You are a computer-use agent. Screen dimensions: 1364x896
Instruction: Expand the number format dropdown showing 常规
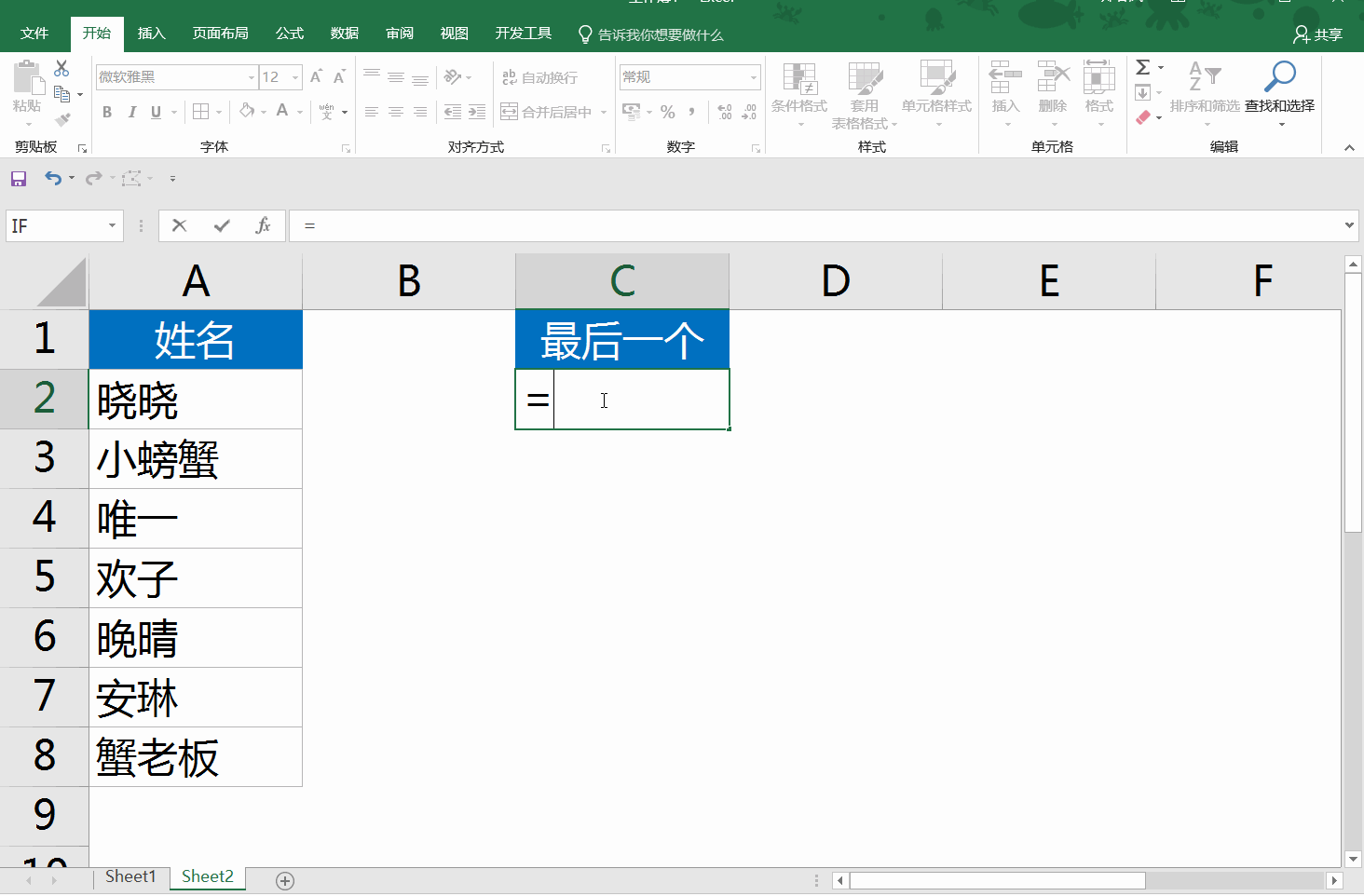point(753,77)
